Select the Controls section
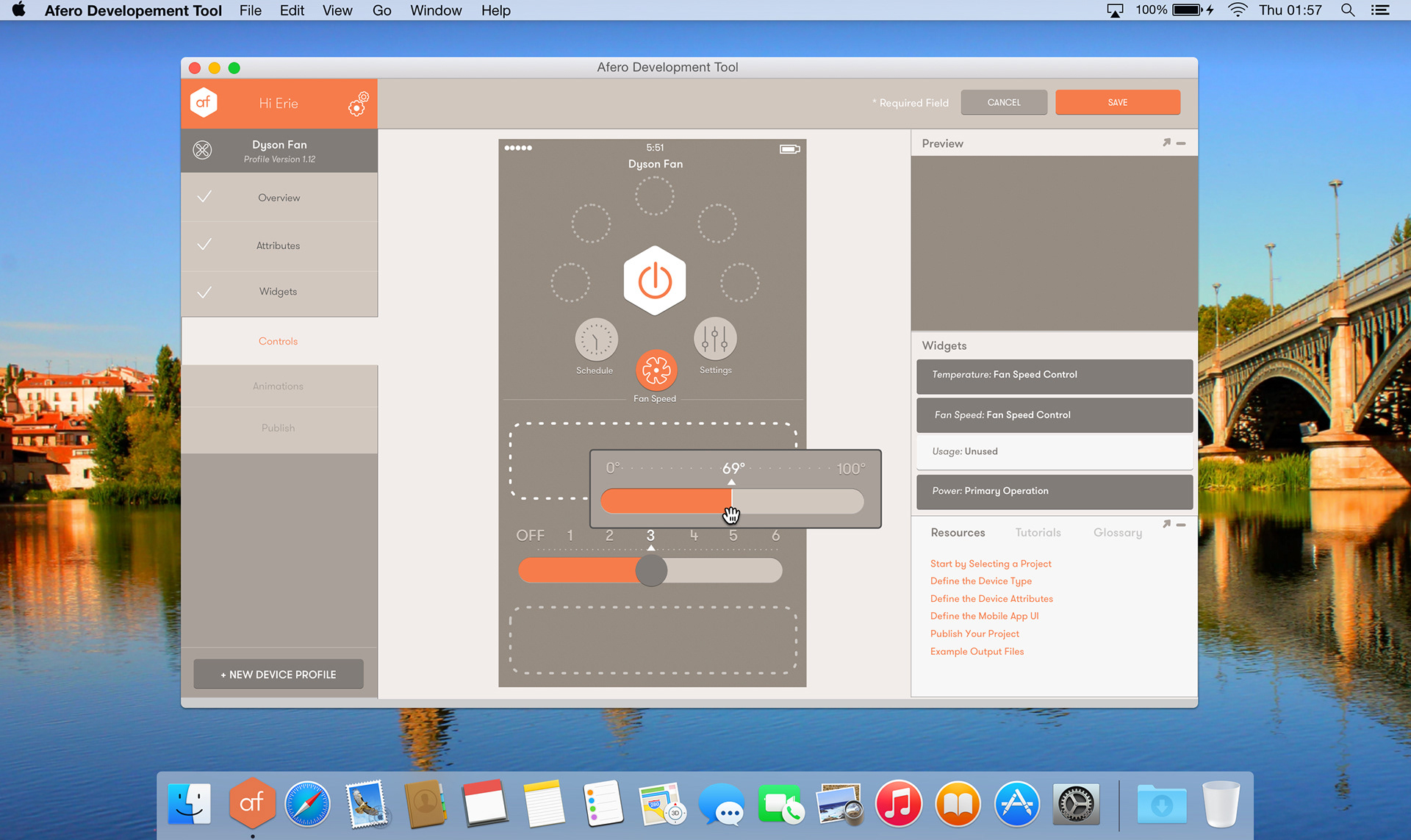This screenshot has width=1411, height=840. [x=279, y=341]
